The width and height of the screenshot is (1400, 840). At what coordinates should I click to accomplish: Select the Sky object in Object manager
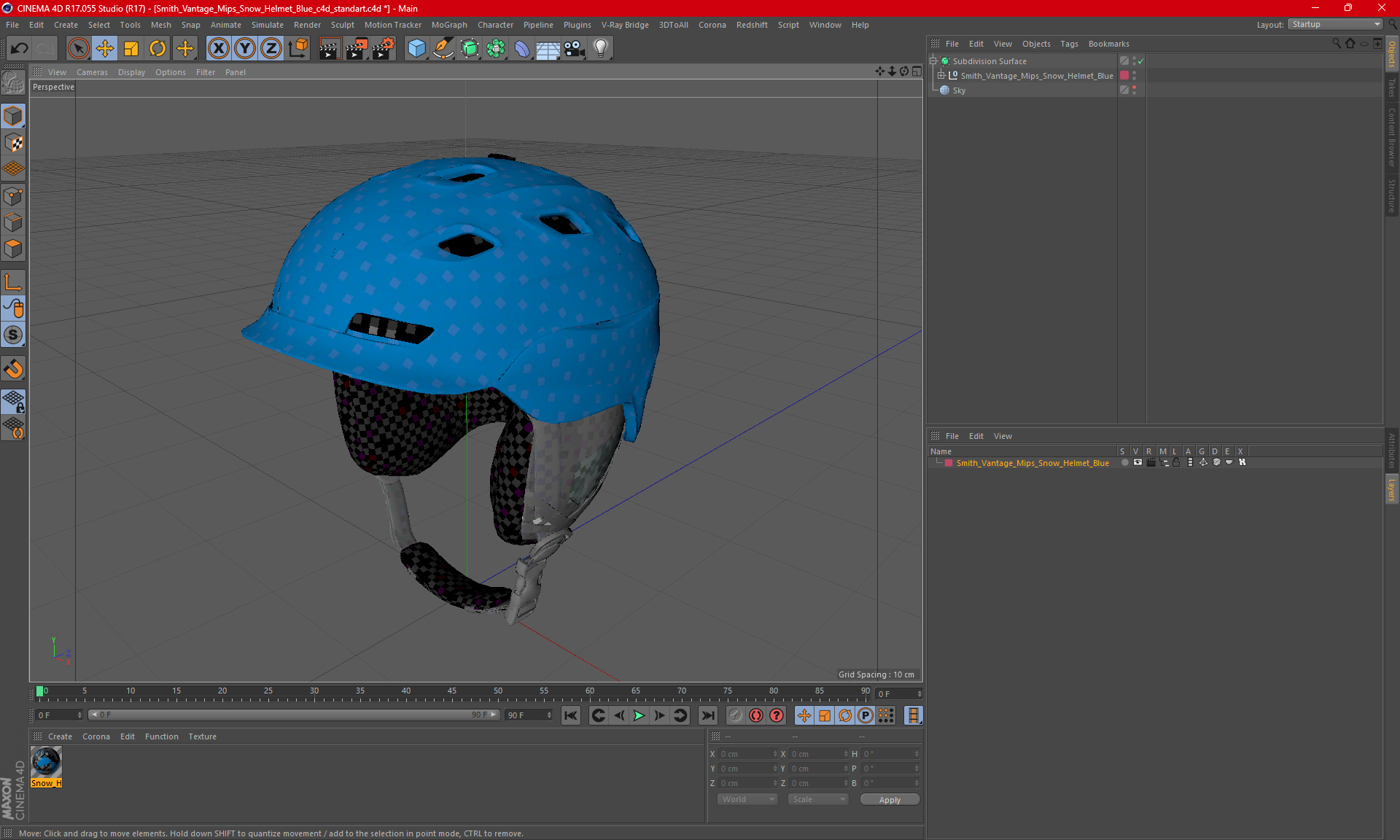click(959, 90)
